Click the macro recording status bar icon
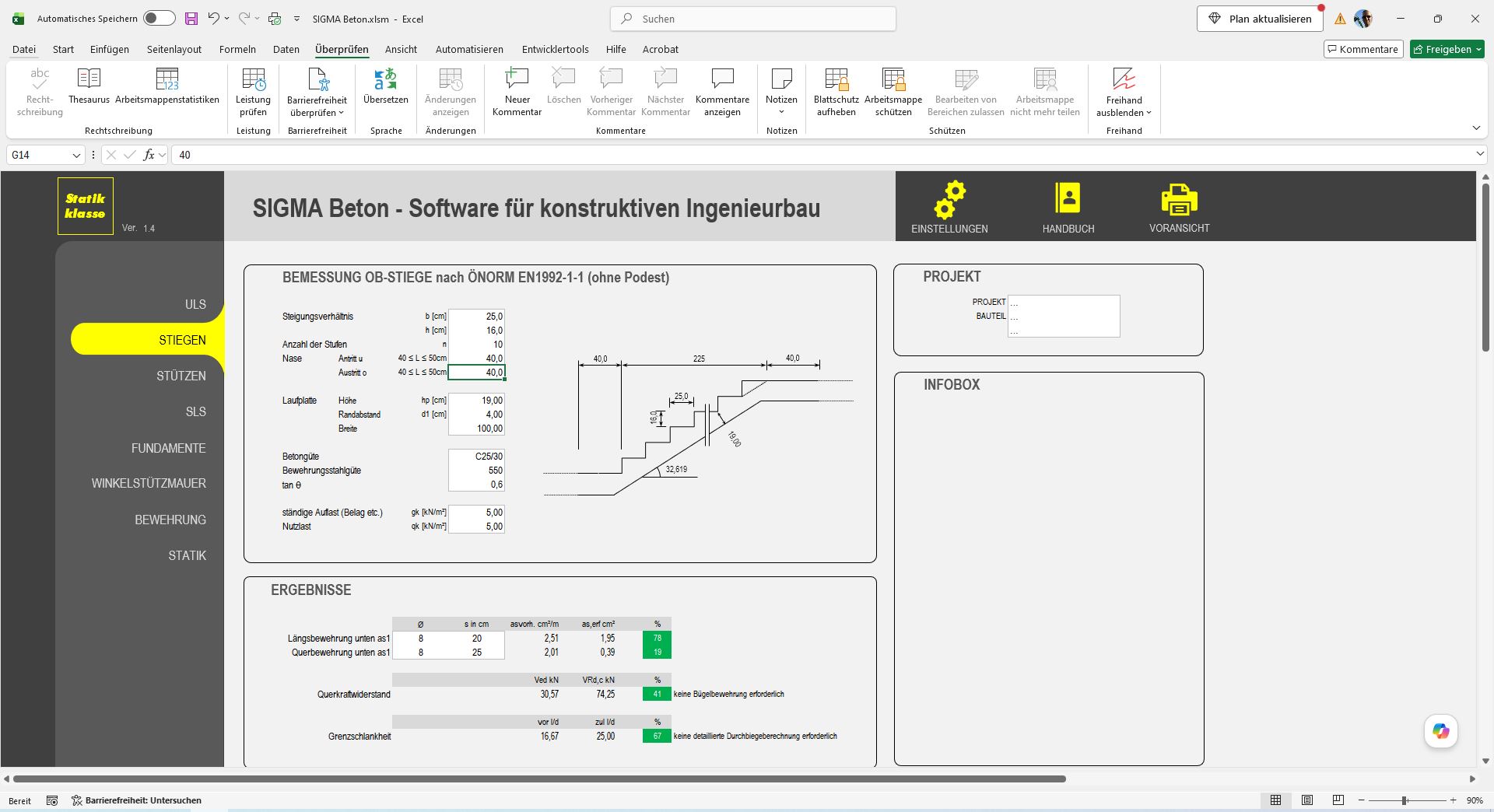 pyautogui.click(x=52, y=800)
